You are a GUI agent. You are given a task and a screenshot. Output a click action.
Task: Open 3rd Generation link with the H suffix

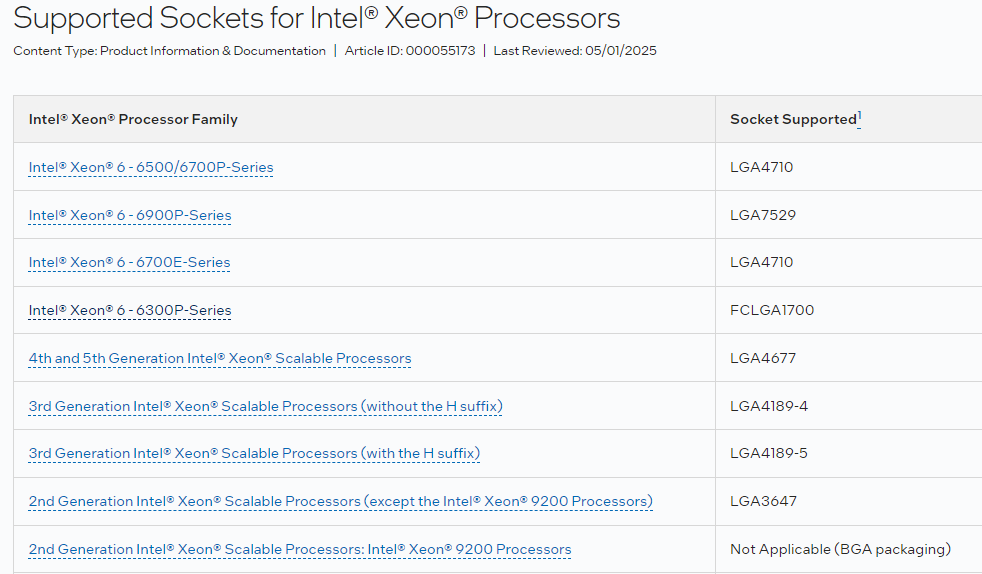pos(254,453)
